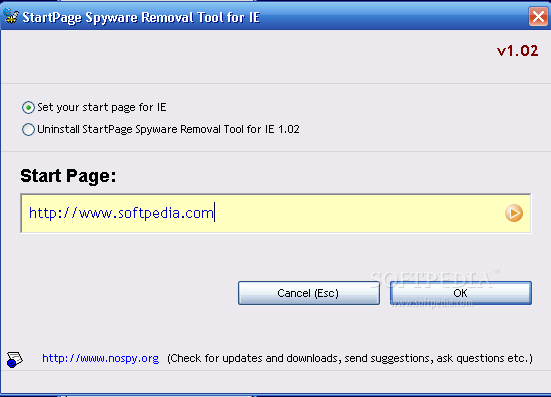Click the v1.02 version label

517,51
